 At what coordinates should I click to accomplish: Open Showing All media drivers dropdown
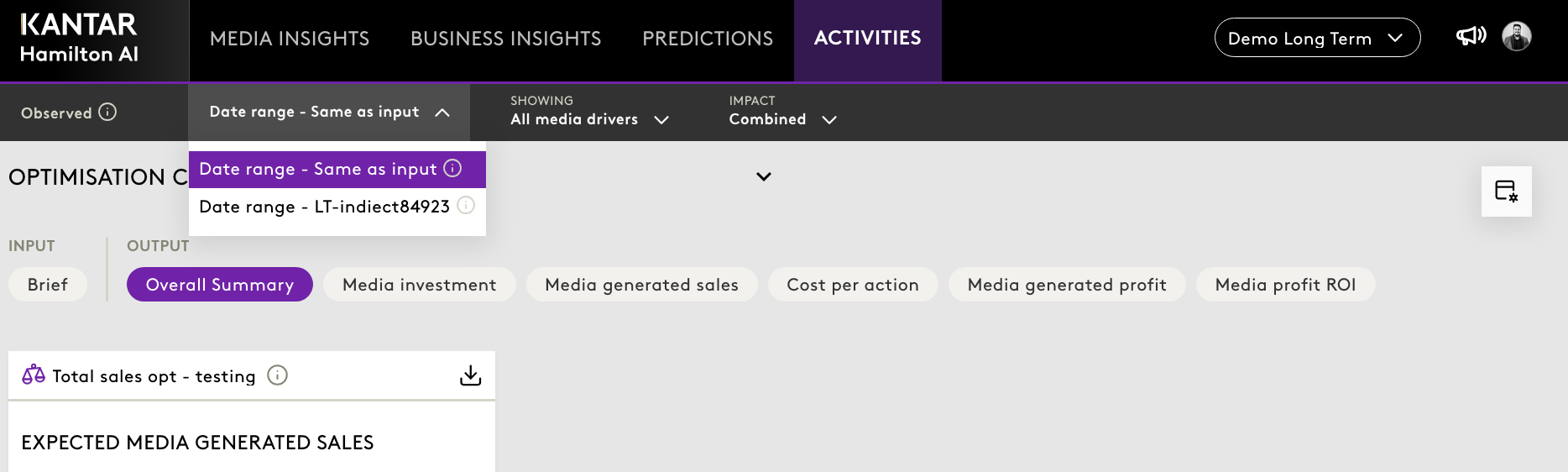(x=589, y=119)
